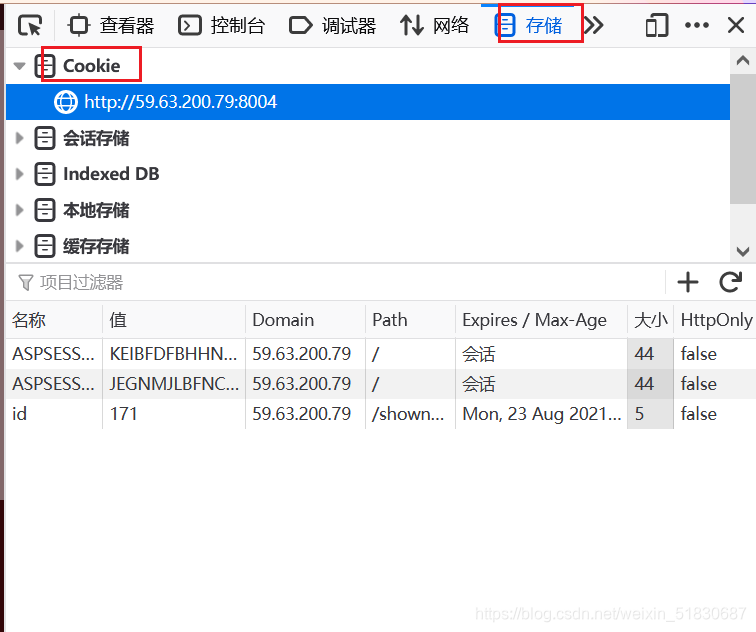Click the id cookie value 171
Screen dimensions: 756x632
(x=174, y=414)
